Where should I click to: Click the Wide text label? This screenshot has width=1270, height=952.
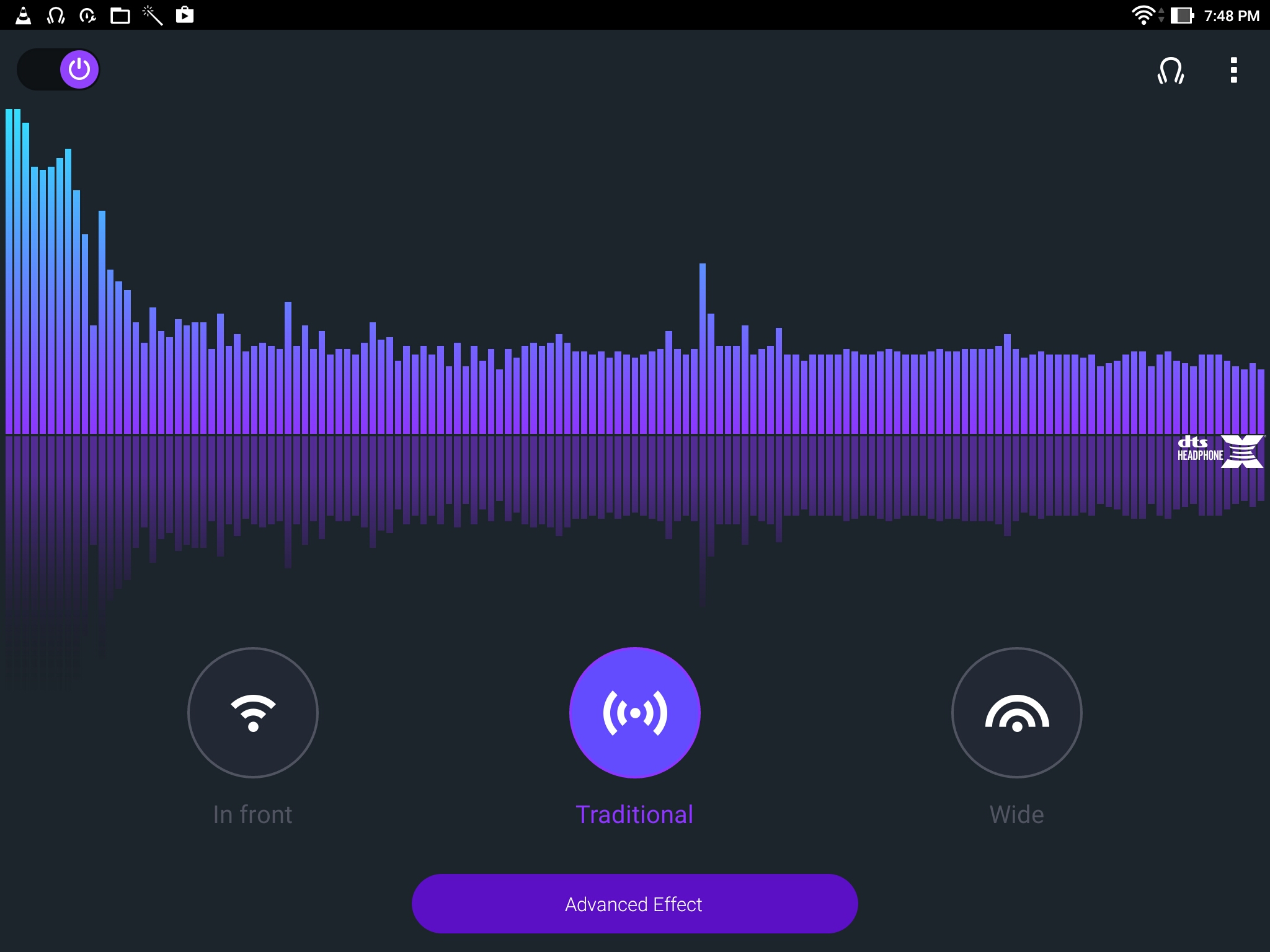click(1016, 814)
